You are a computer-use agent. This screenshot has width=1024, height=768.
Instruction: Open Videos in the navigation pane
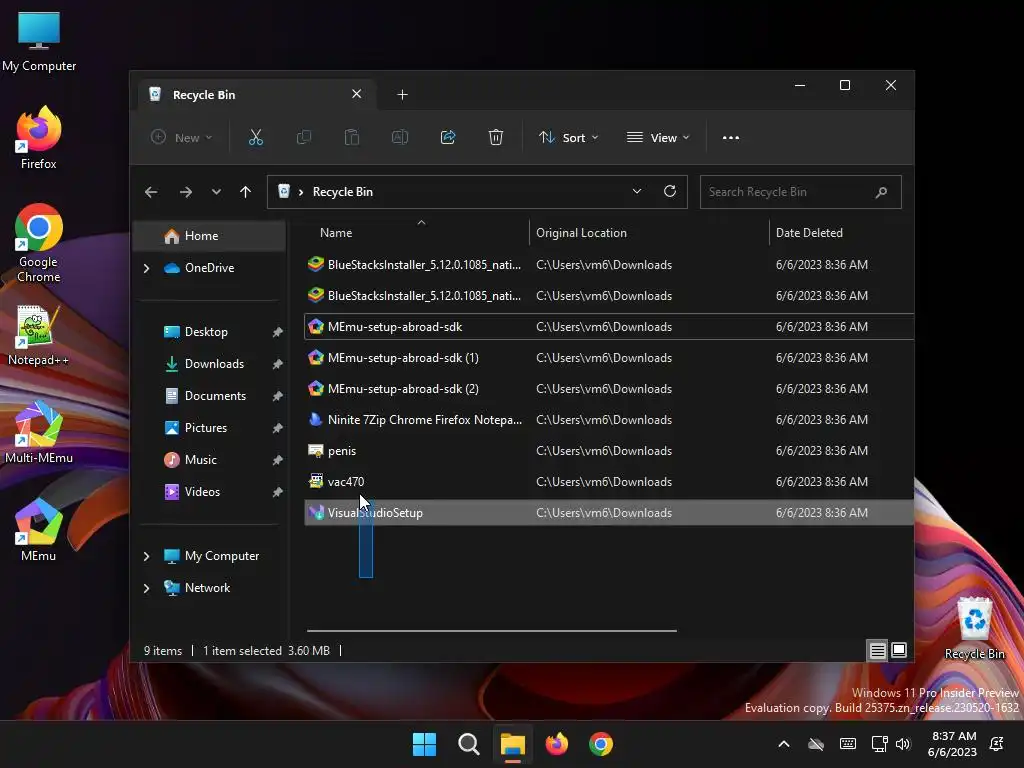[x=202, y=492]
